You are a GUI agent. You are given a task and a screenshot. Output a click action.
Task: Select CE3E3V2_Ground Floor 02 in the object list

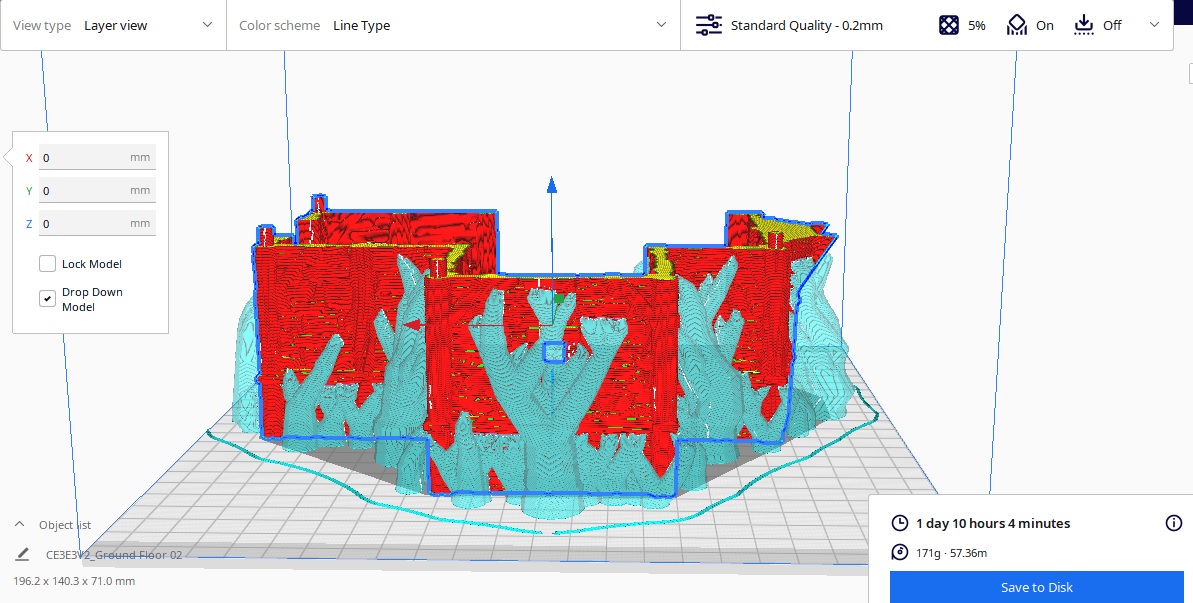pos(114,555)
